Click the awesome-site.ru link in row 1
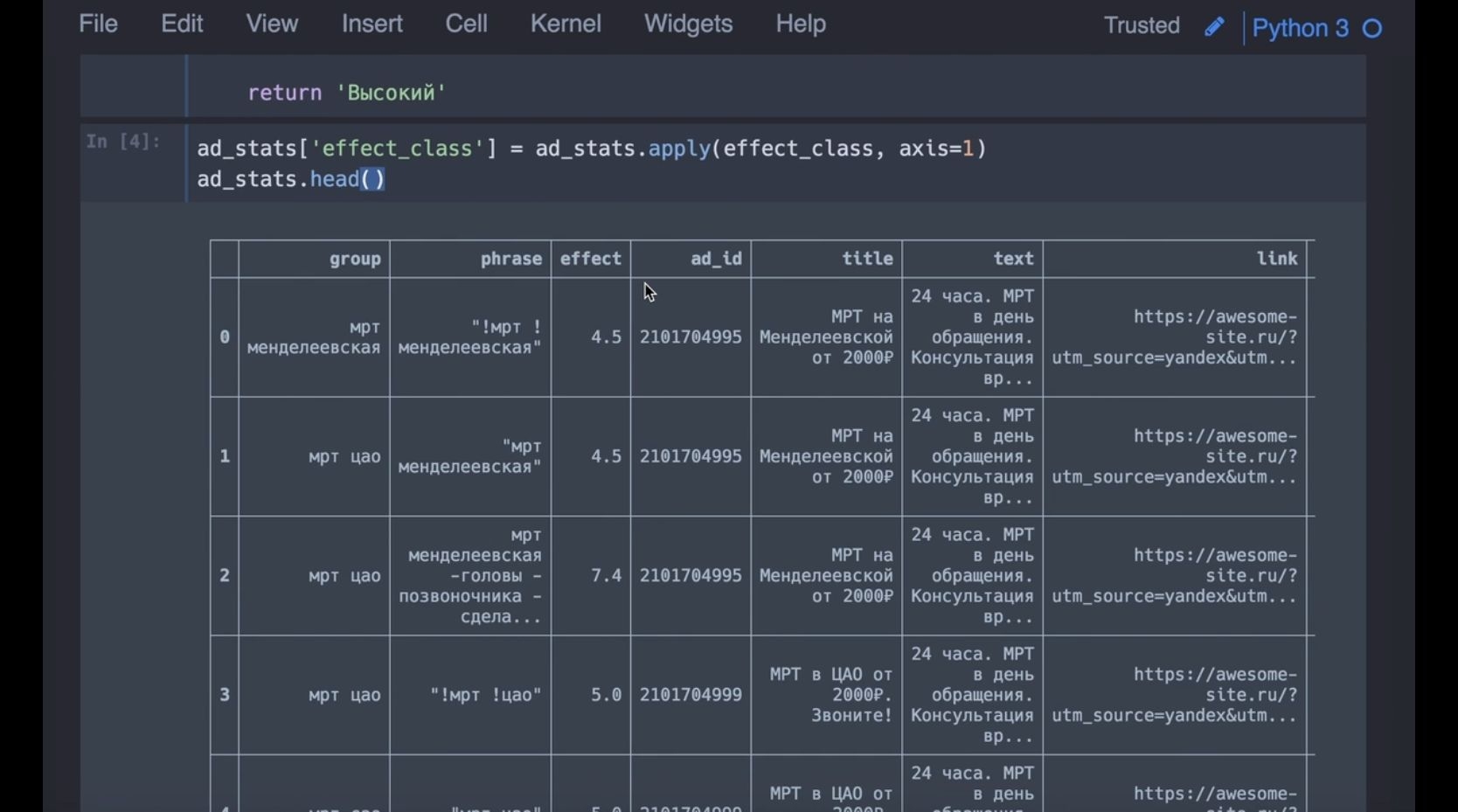 point(1175,456)
